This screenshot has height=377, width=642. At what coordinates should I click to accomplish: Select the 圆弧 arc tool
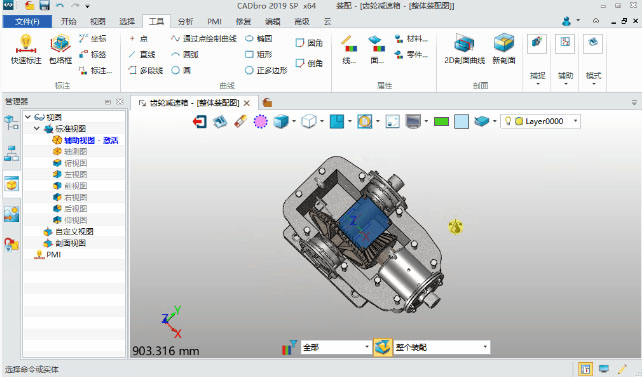pyautogui.click(x=185, y=54)
